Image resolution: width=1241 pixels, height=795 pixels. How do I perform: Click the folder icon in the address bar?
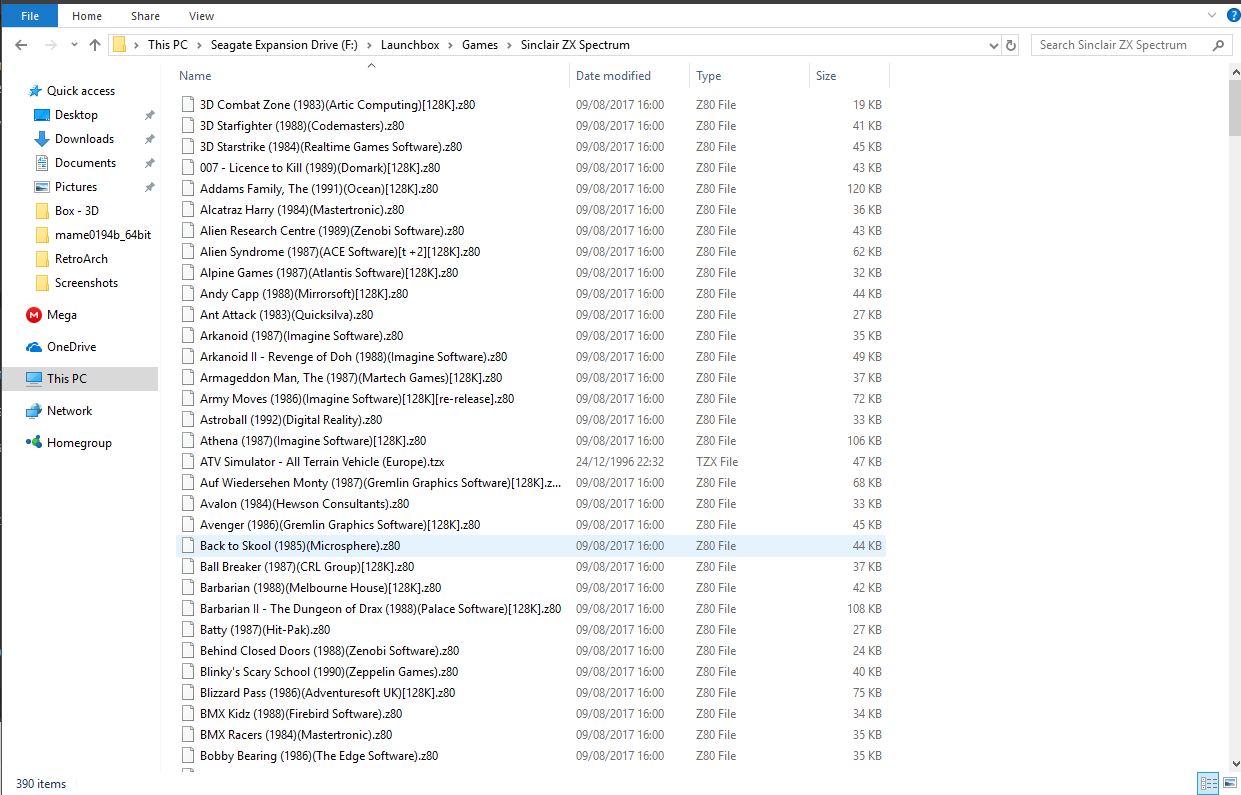120,45
